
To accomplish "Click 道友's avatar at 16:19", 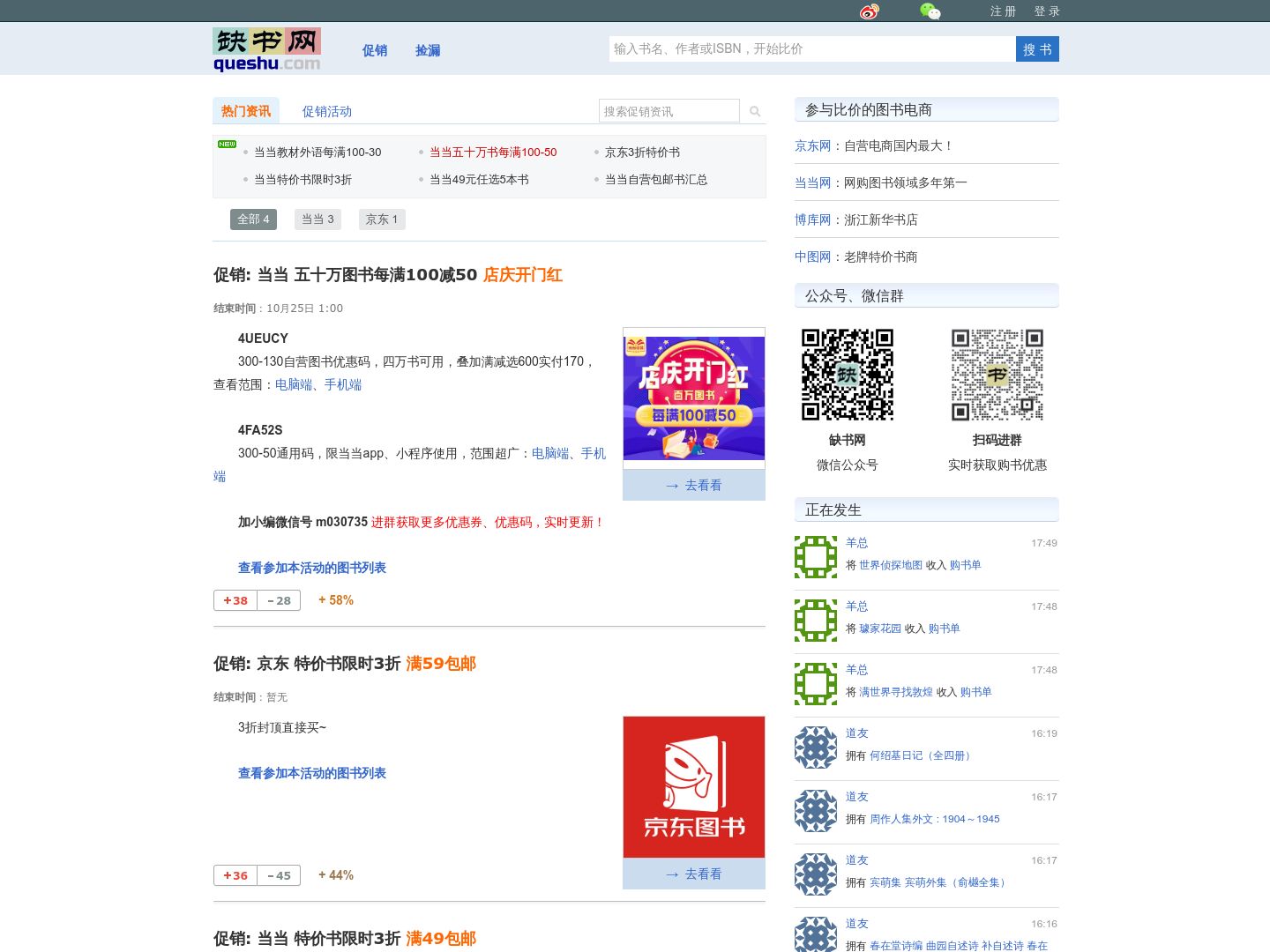I will point(816,747).
